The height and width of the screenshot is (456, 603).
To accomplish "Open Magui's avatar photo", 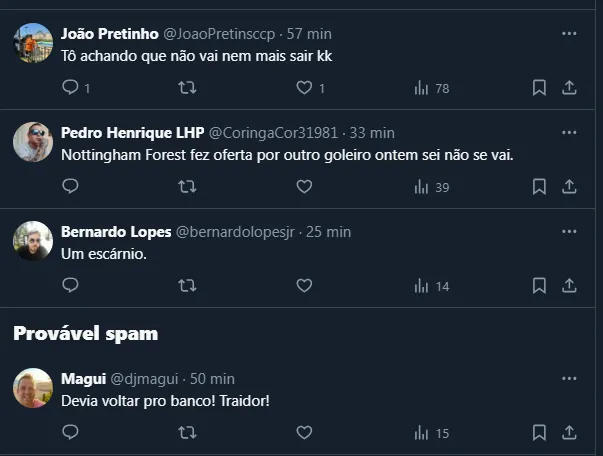I will pyautogui.click(x=33, y=388).
